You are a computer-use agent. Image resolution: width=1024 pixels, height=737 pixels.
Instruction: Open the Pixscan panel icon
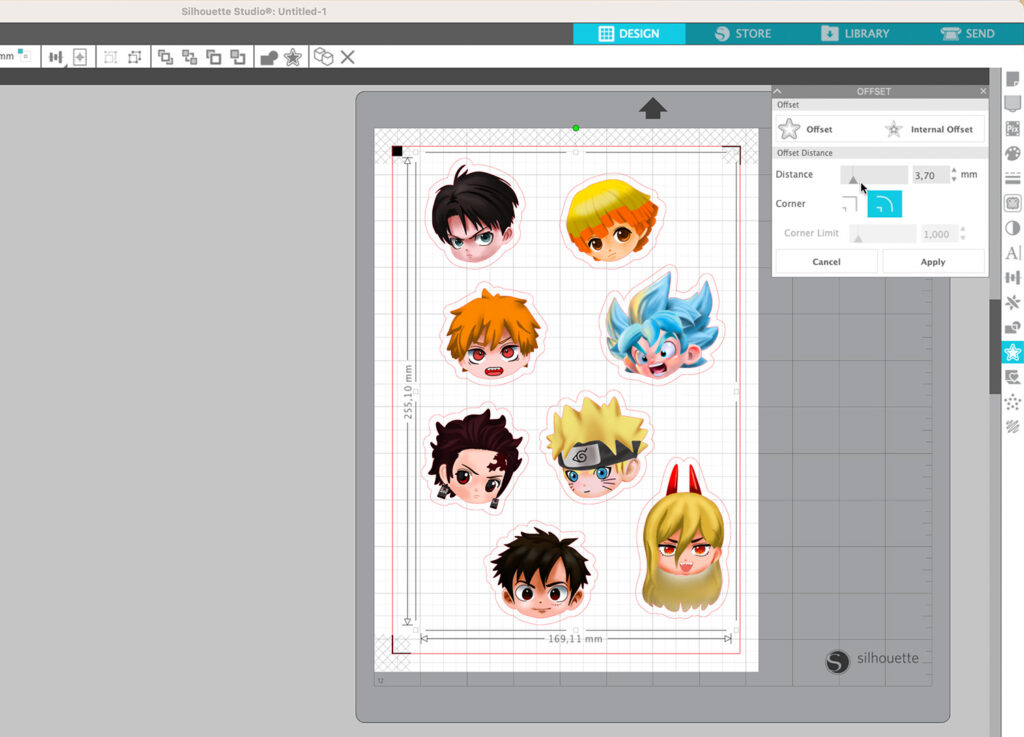1012,129
